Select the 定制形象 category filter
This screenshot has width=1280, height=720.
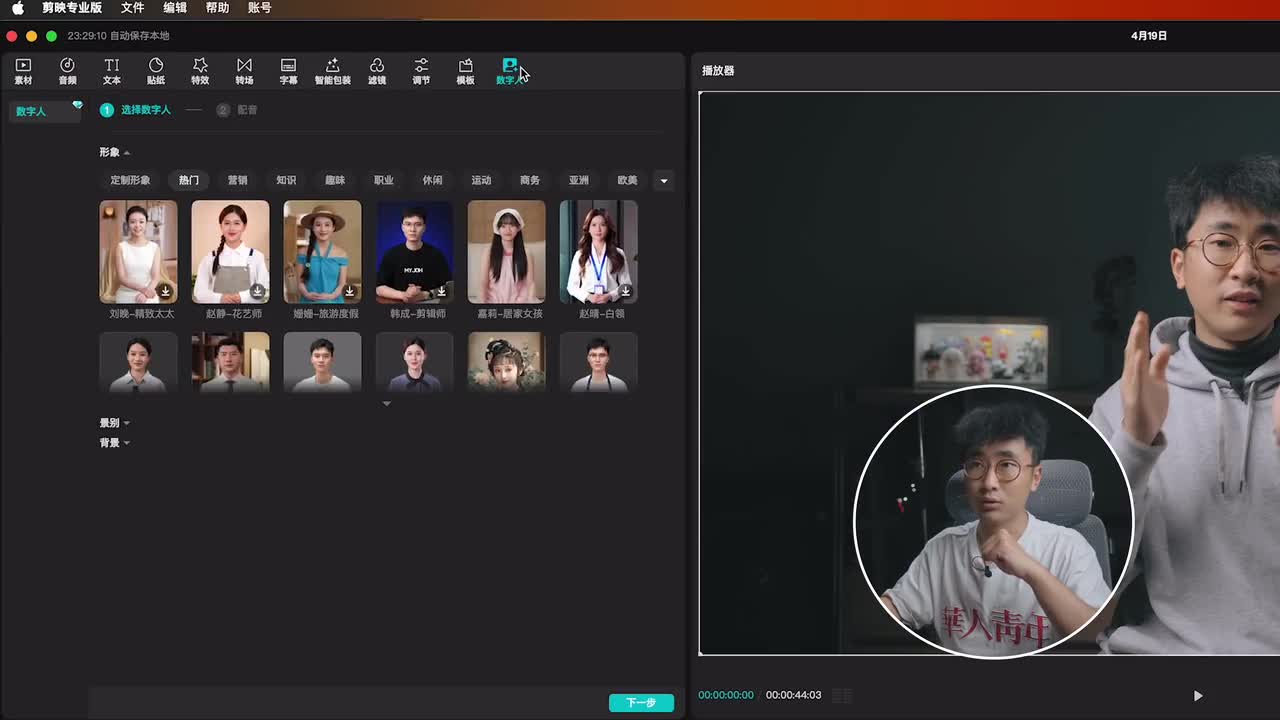coord(130,181)
